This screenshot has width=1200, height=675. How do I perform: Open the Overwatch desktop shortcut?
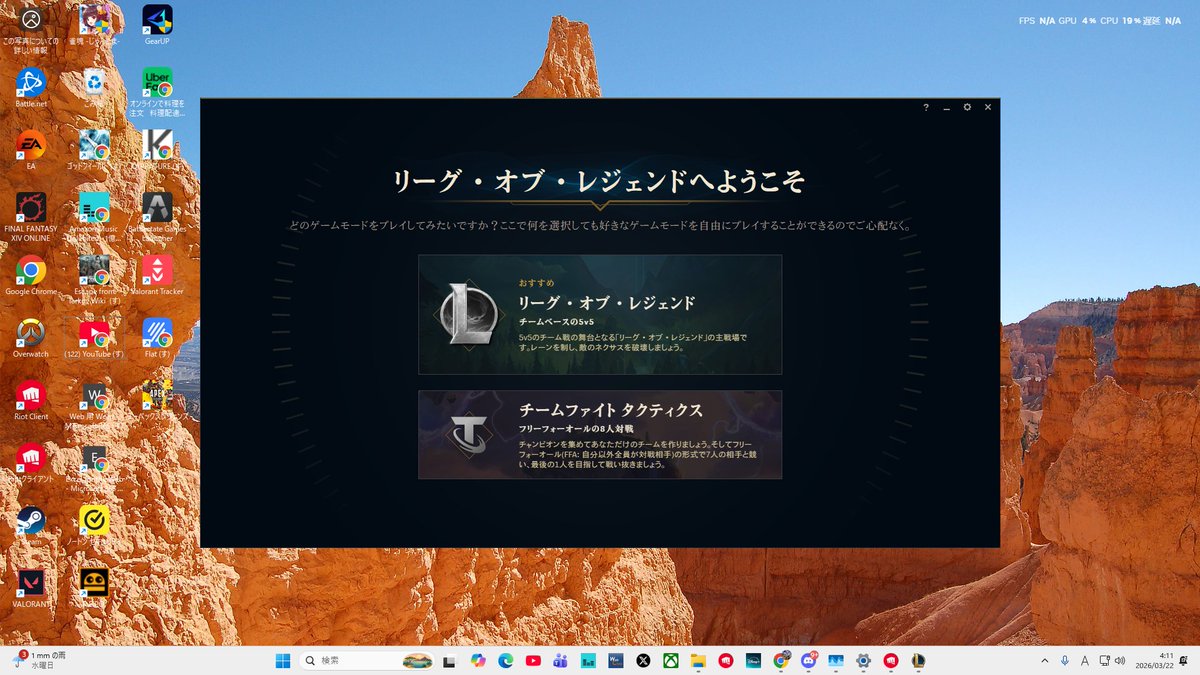[x=31, y=339]
